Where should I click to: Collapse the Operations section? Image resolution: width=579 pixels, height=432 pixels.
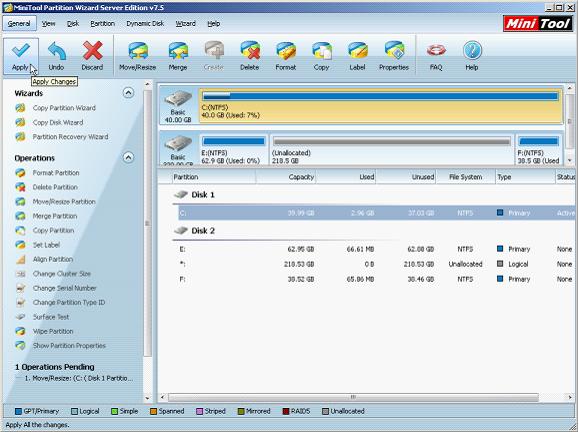coord(128,158)
